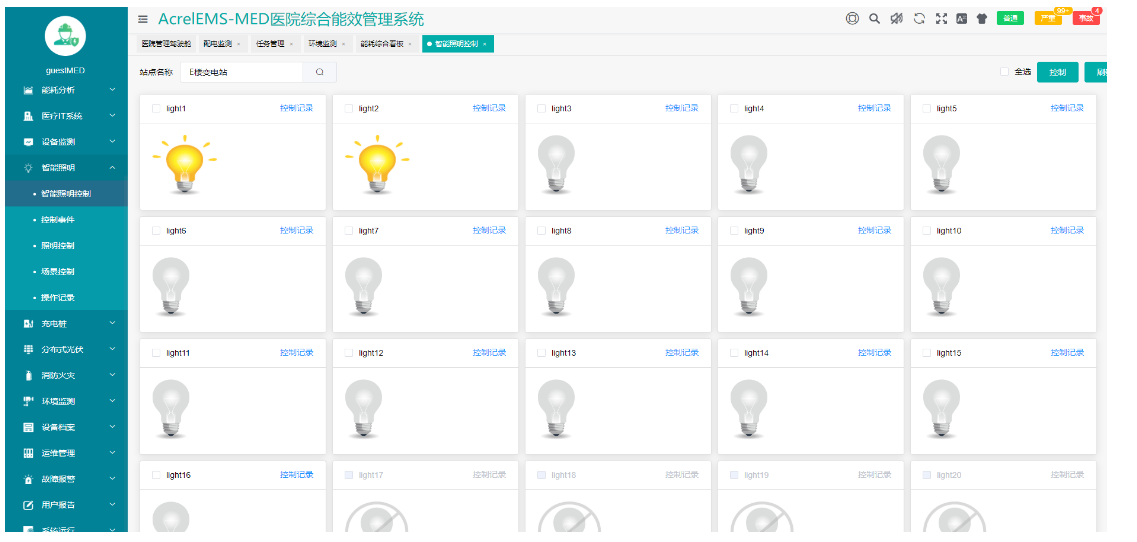Tick the 全选 select-all checkbox
This screenshot has width=1137, height=542.
(1005, 72)
